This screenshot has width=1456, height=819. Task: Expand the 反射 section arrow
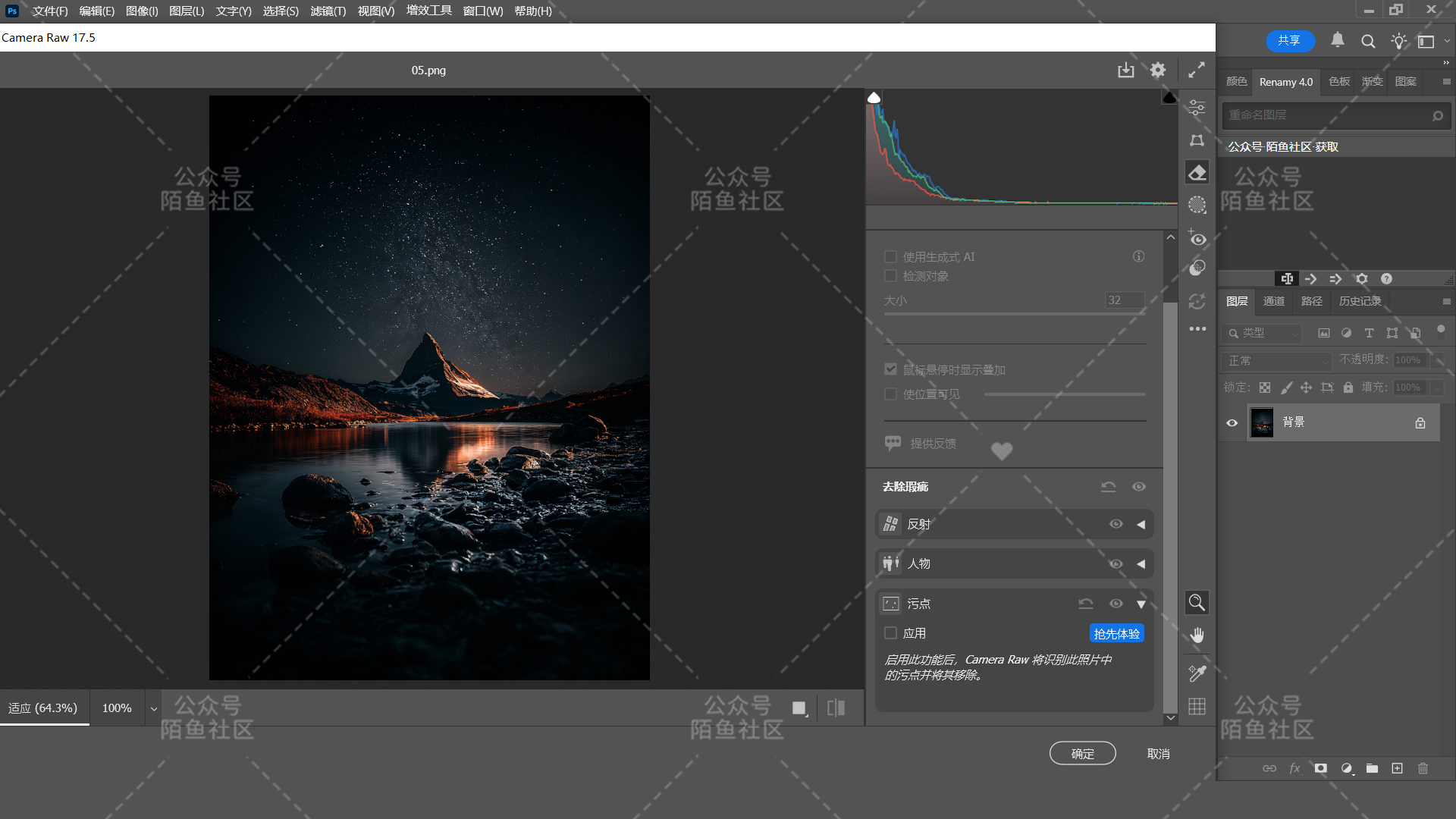point(1141,525)
